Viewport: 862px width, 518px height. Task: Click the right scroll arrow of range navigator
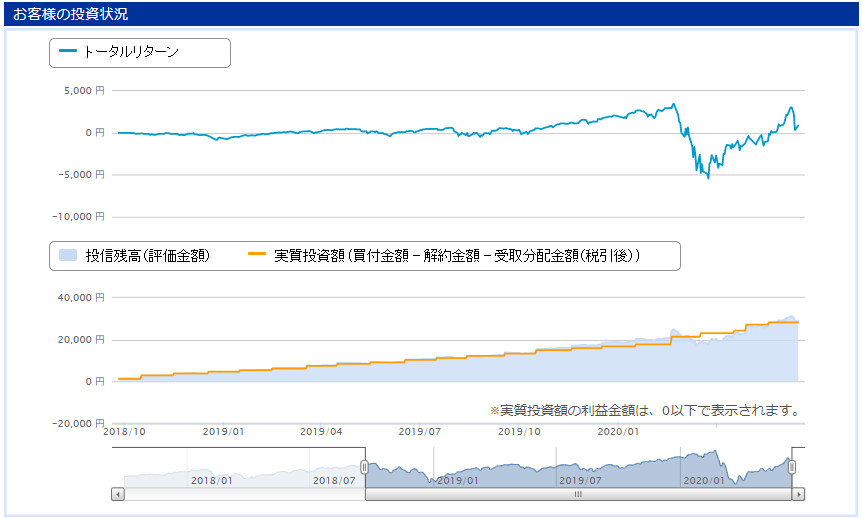point(798,494)
